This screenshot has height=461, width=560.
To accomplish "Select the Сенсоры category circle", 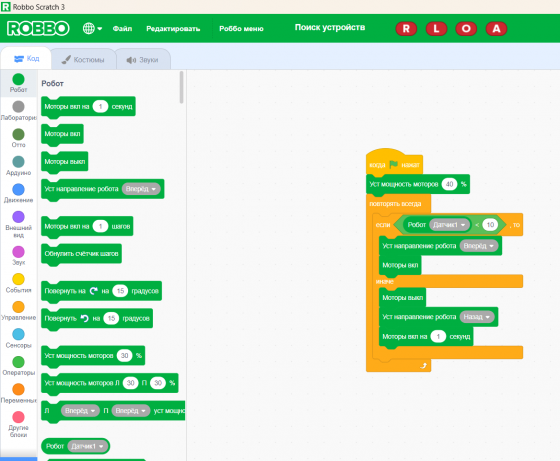I will point(18,334).
